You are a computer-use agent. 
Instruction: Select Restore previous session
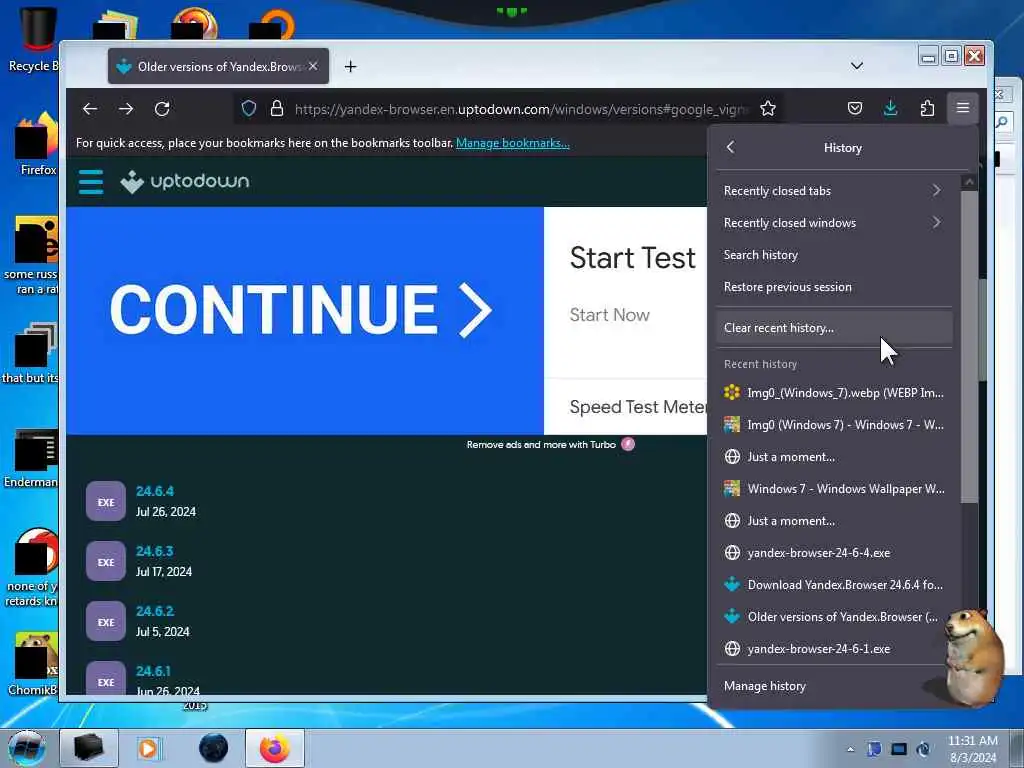coord(834,287)
